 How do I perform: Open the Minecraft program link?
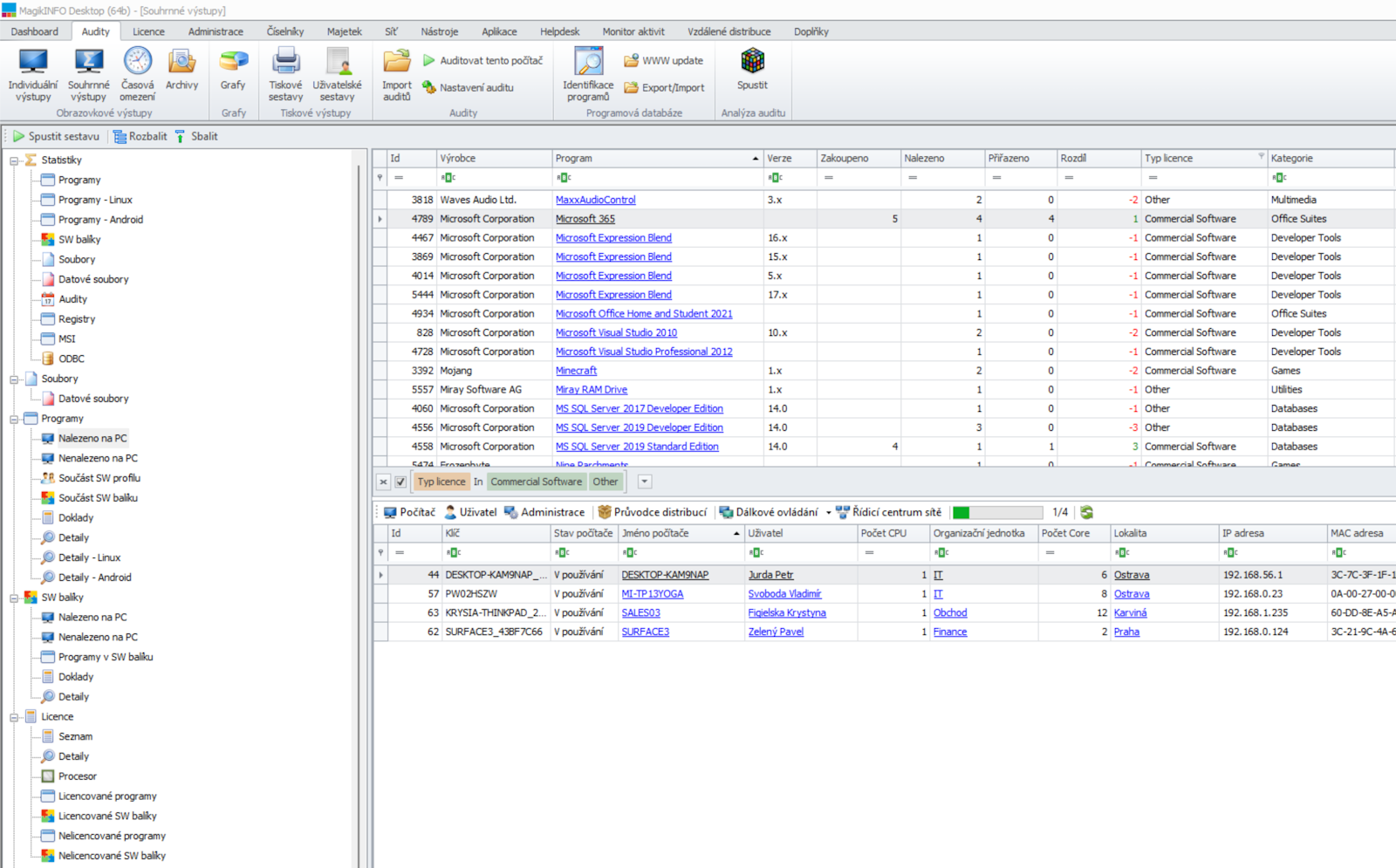pyautogui.click(x=576, y=371)
